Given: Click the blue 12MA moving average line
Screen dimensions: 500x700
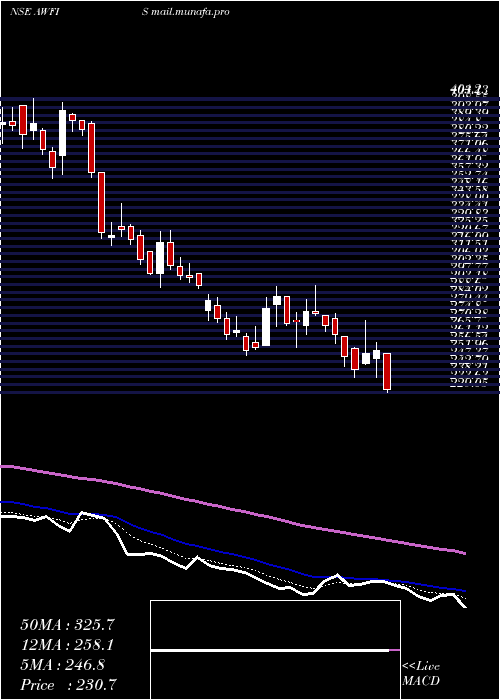Looking at the screenshot, I should point(232,554).
